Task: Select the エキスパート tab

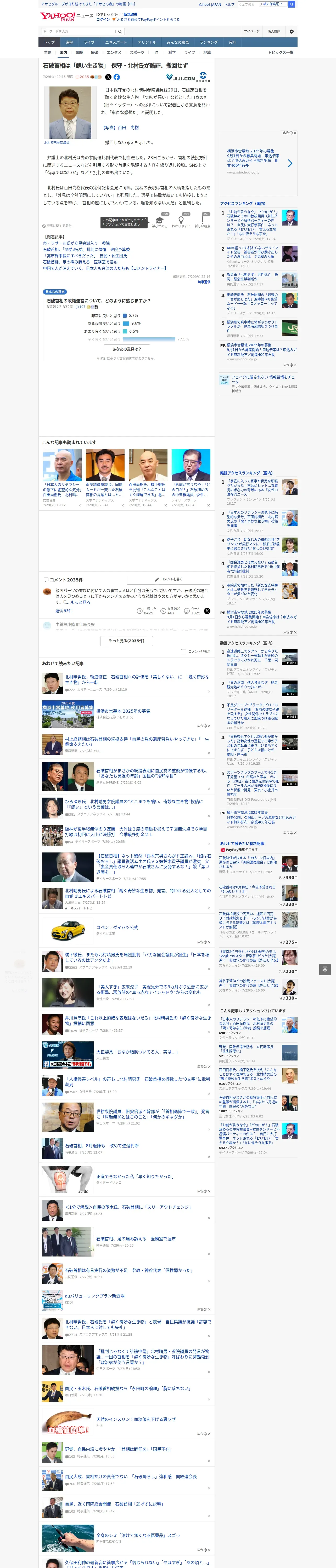Action: [116, 43]
